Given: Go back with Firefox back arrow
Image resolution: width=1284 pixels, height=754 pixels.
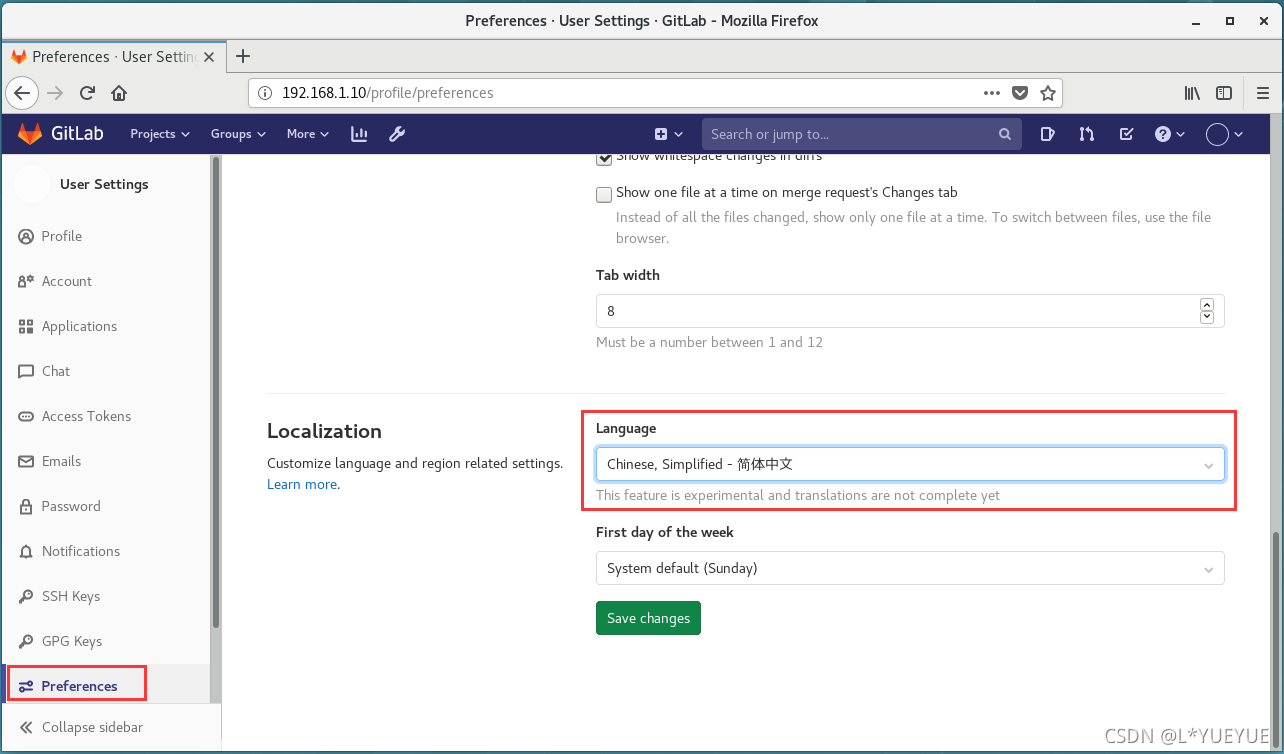Looking at the screenshot, I should pos(22,93).
